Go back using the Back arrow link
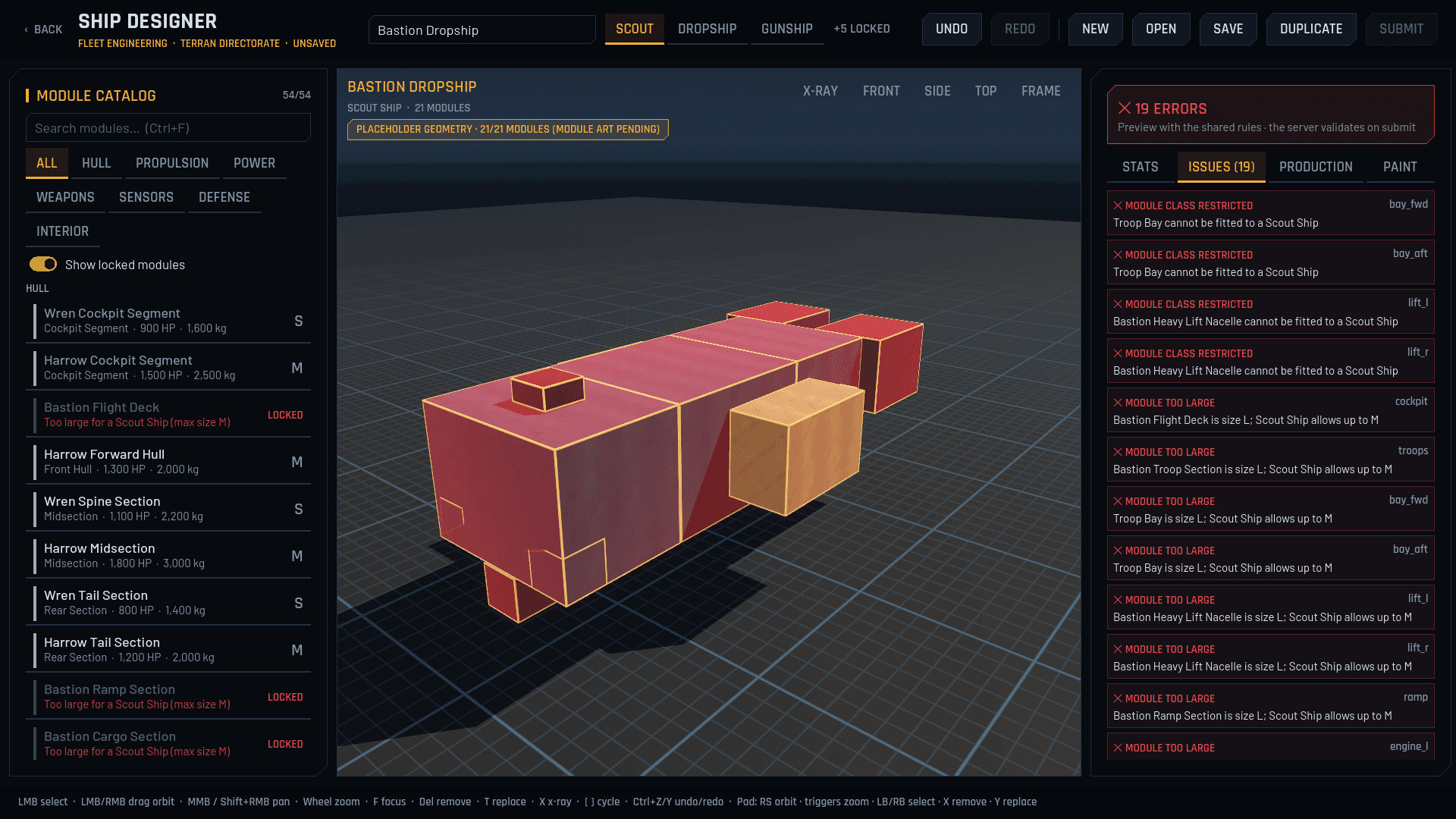The height and width of the screenshot is (819, 1456). (42, 30)
